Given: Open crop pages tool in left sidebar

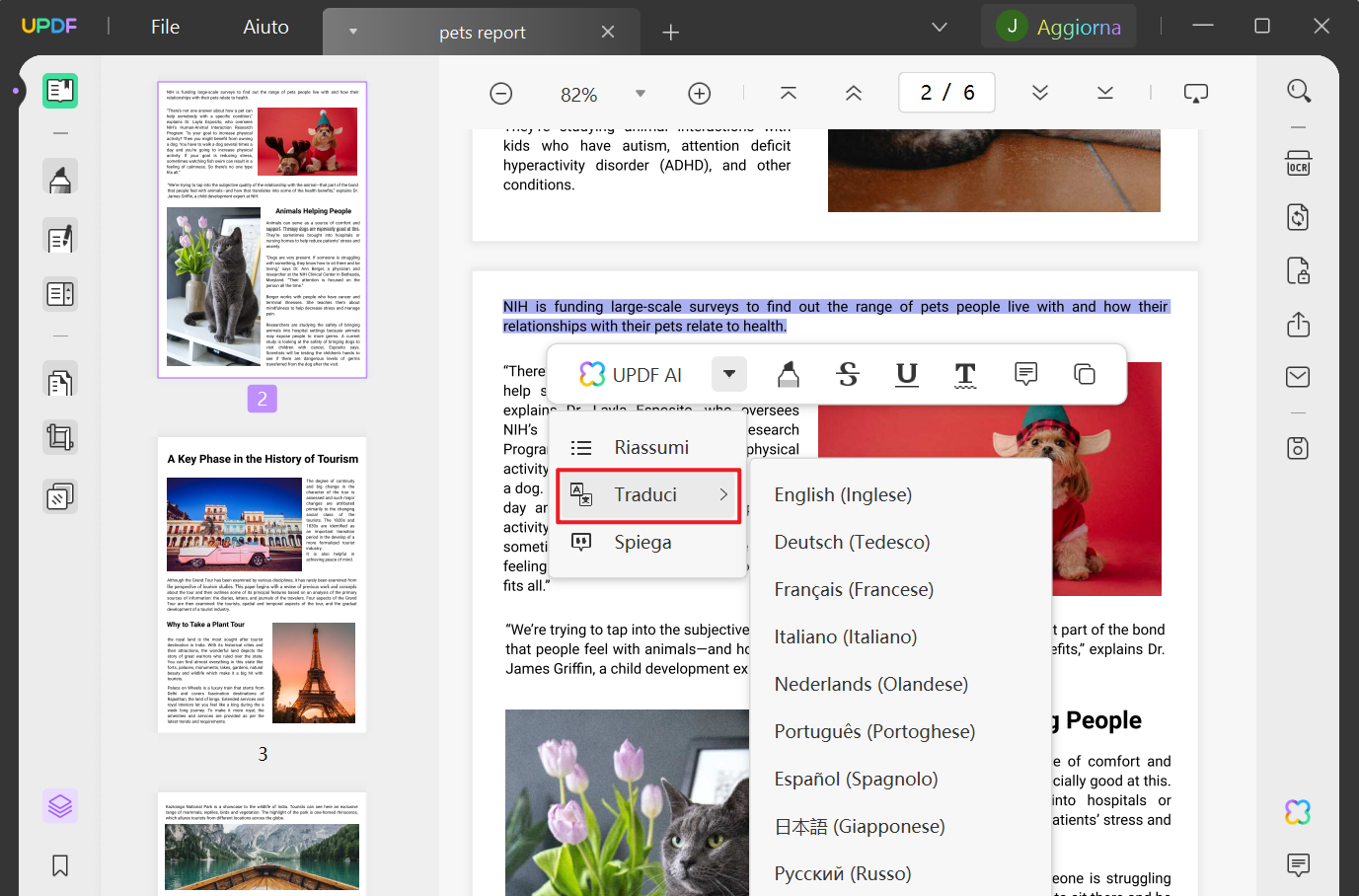Looking at the screenshot, I should (x=60, y=437).
